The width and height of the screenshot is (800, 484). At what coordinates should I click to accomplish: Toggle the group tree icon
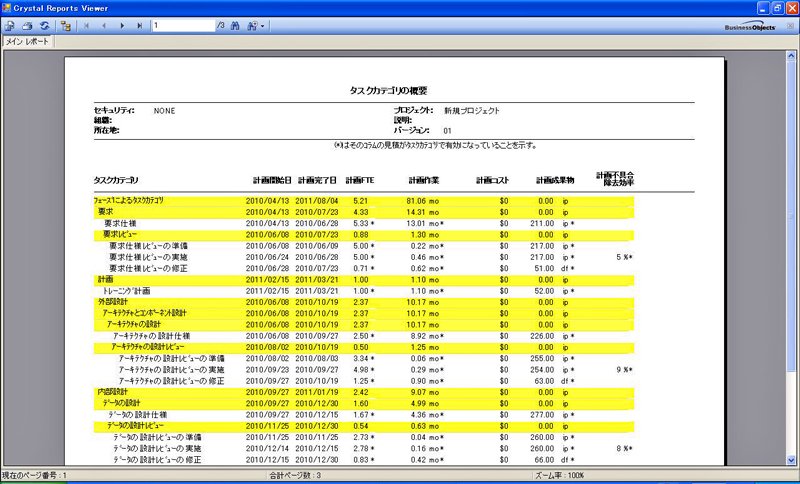(x=66, y=26)
